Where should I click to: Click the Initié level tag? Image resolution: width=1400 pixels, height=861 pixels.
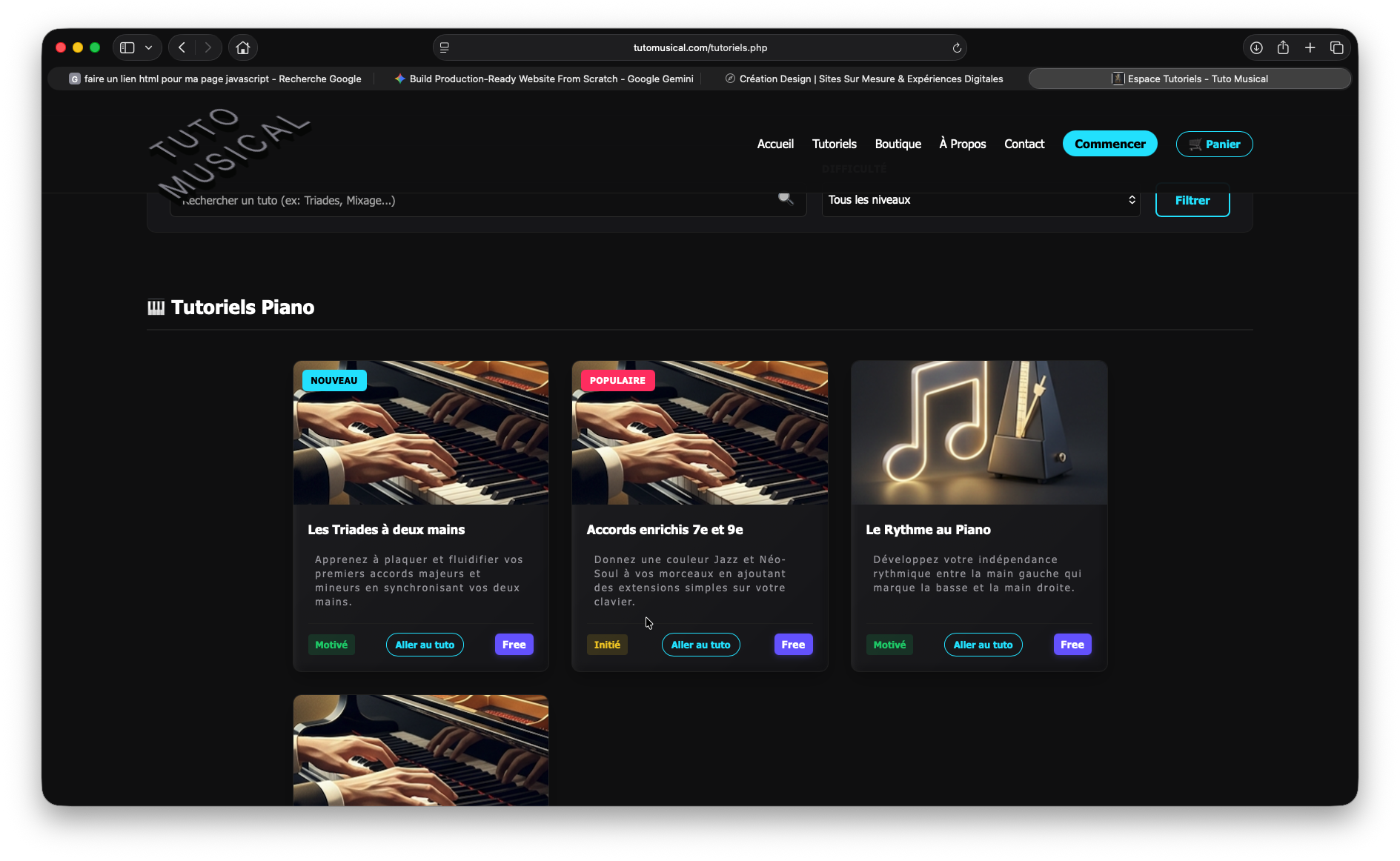(607, 645)
